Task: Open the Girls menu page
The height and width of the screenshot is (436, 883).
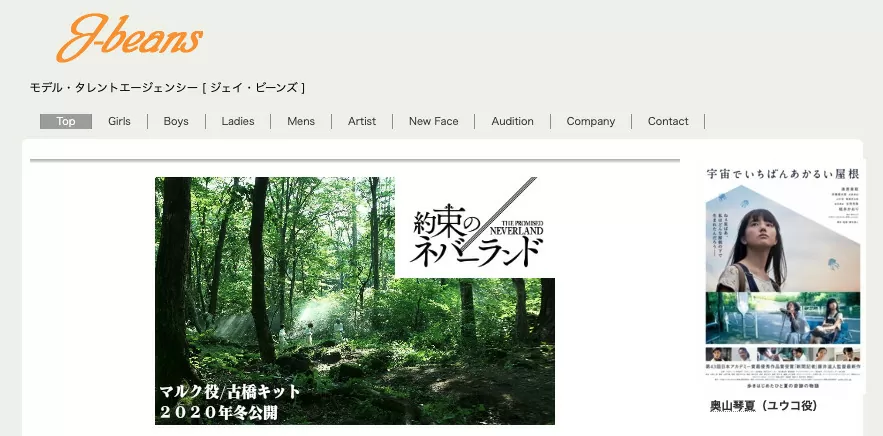Action: pos(119,121)
